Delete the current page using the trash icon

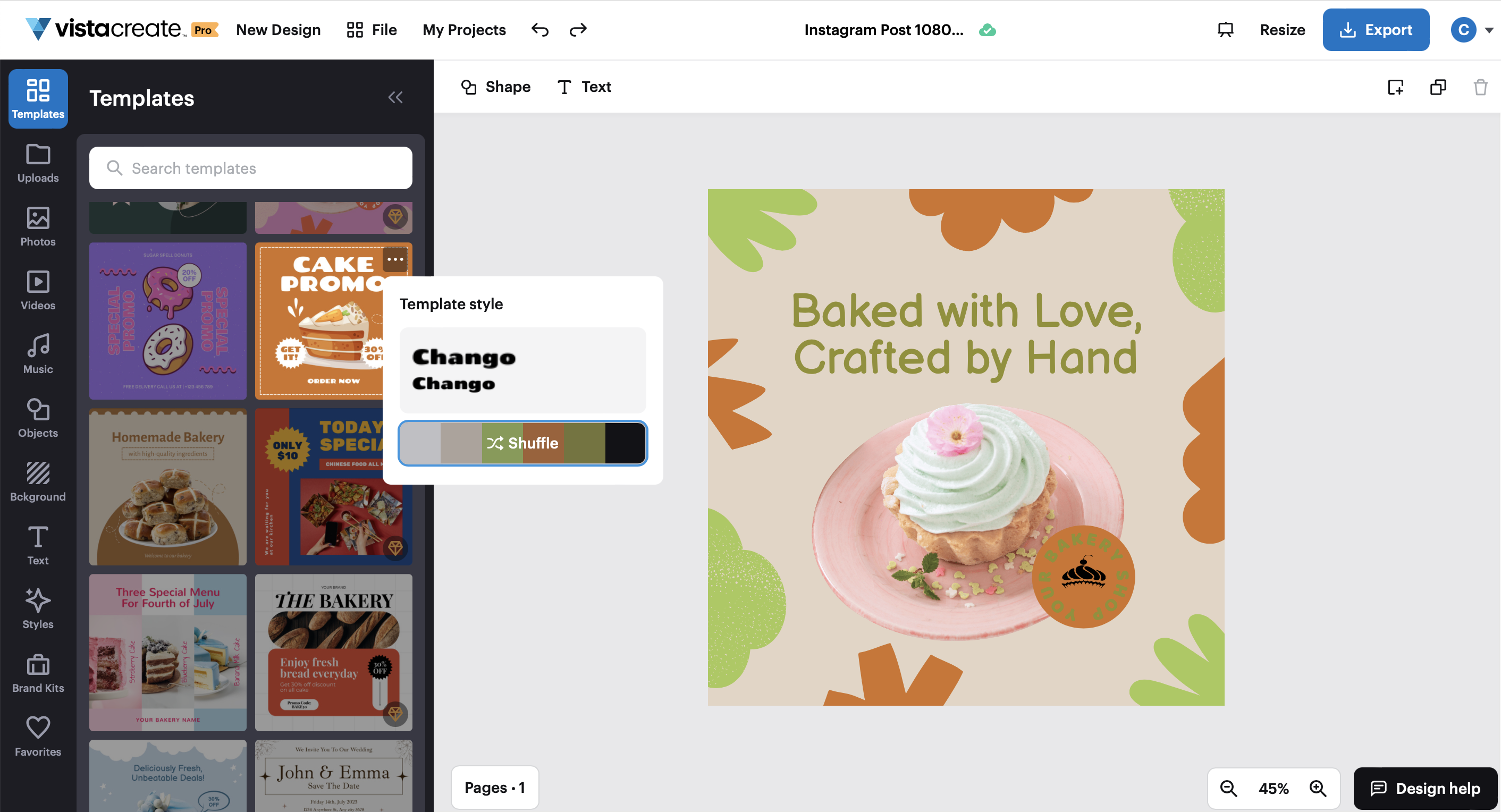pos(1480,87)
